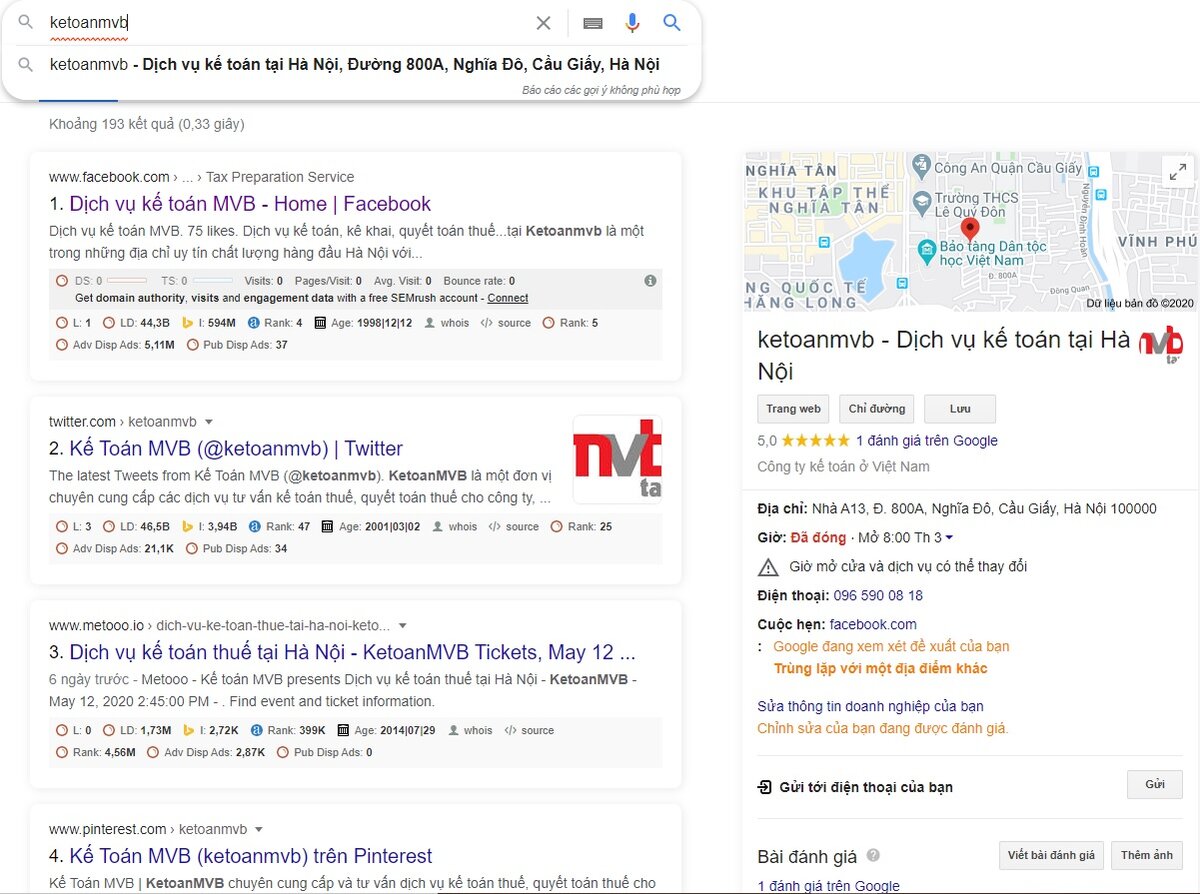Screen dimensions: 1200x894
Task: Click the SEOquake info icon in Facebook result
Action: 650,281
